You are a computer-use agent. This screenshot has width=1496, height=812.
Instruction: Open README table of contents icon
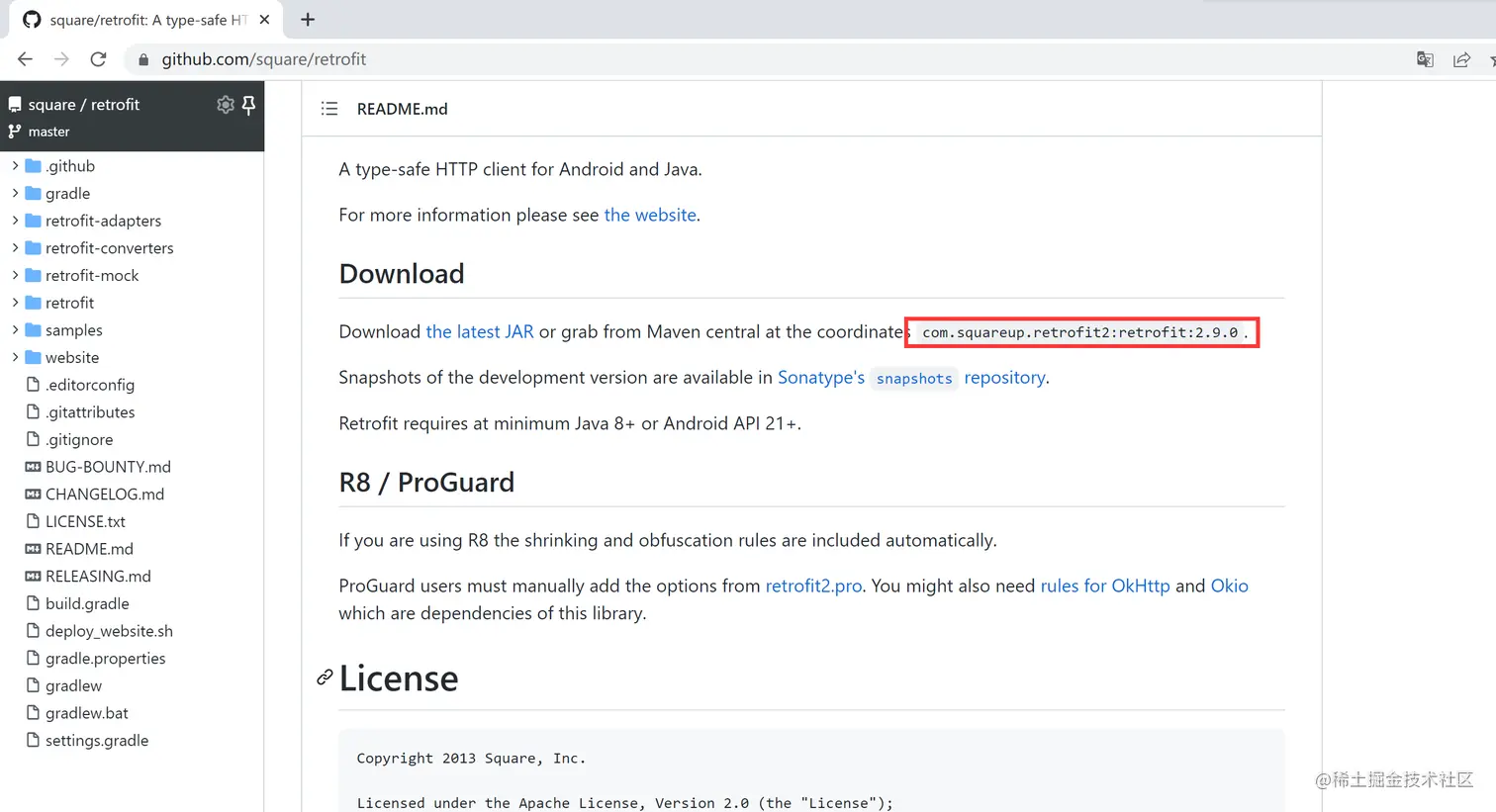(x=329, y=109)
